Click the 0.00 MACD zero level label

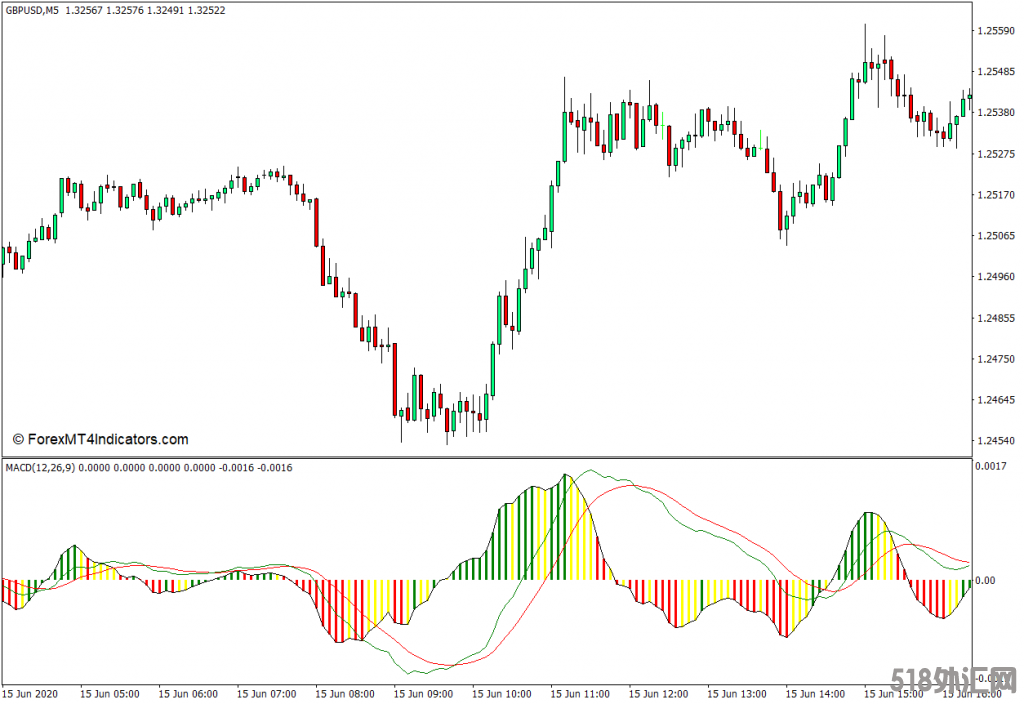click(x=986, y=580)
